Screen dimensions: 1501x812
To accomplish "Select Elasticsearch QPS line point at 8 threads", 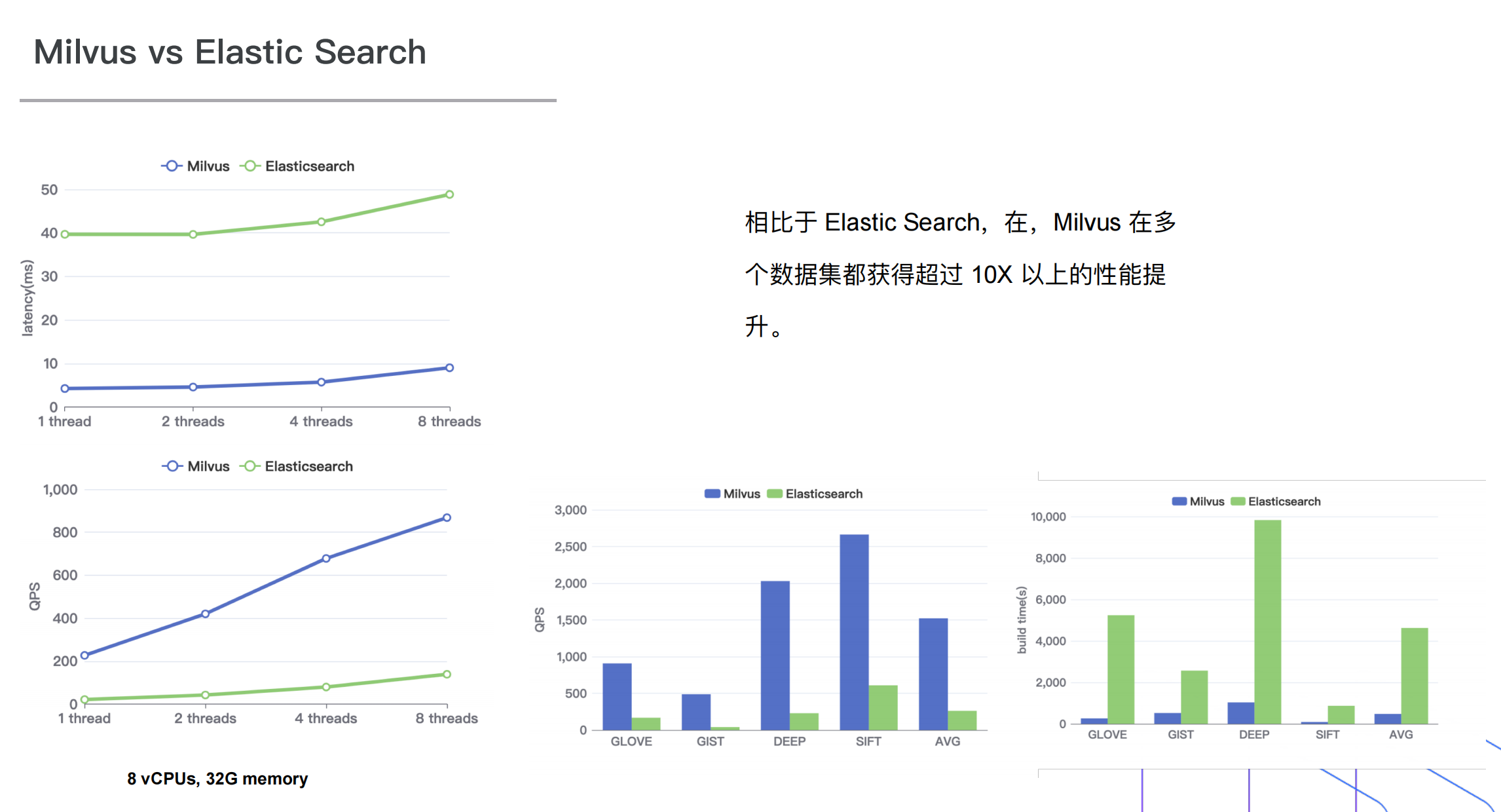I will tap(447, 674).
